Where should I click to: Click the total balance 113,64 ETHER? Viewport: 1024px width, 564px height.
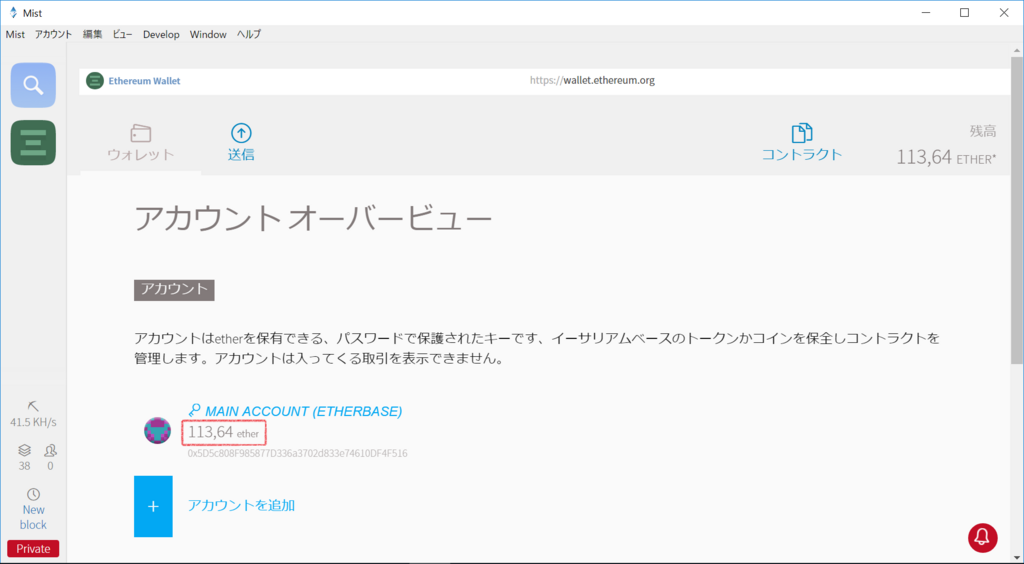click(x=946, y=157)
